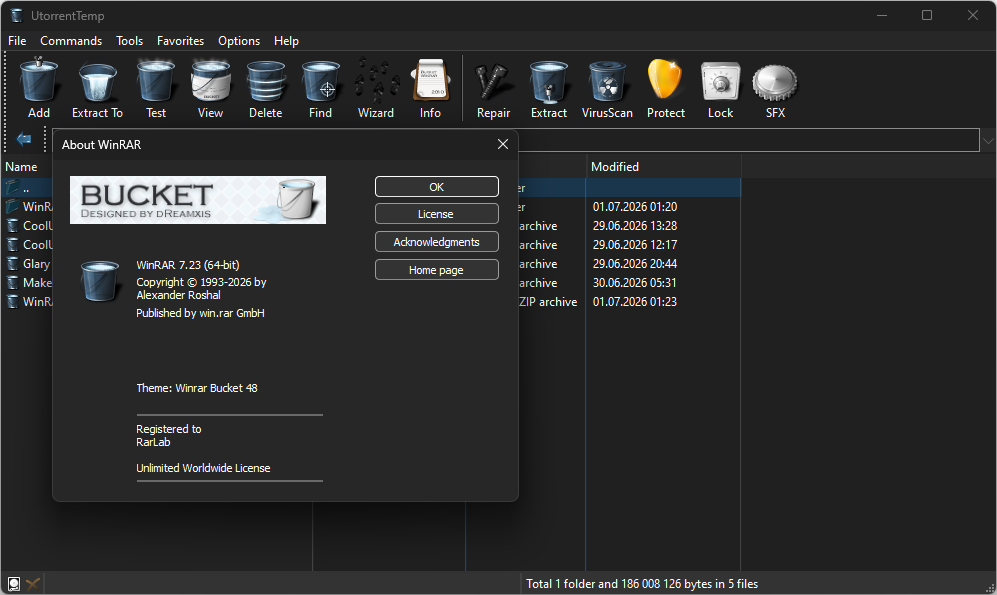
Task: Click the Theme: Winrar Bucket 48 text
Action: click(x=196, y=388)
